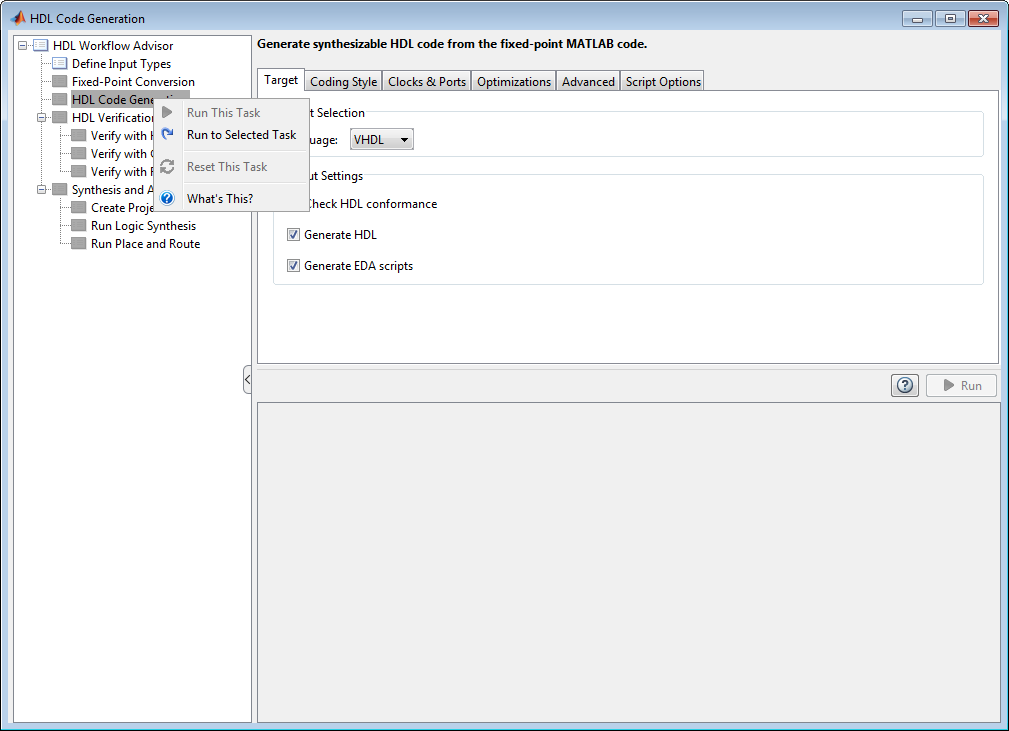The image size is (1009, 731).
Task: Switch to the Coding Style tab
Action: click(x=344, y=82)
